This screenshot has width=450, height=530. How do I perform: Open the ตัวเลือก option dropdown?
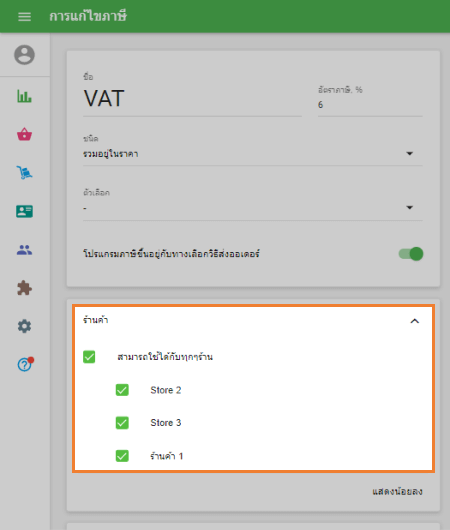point(253,208)
